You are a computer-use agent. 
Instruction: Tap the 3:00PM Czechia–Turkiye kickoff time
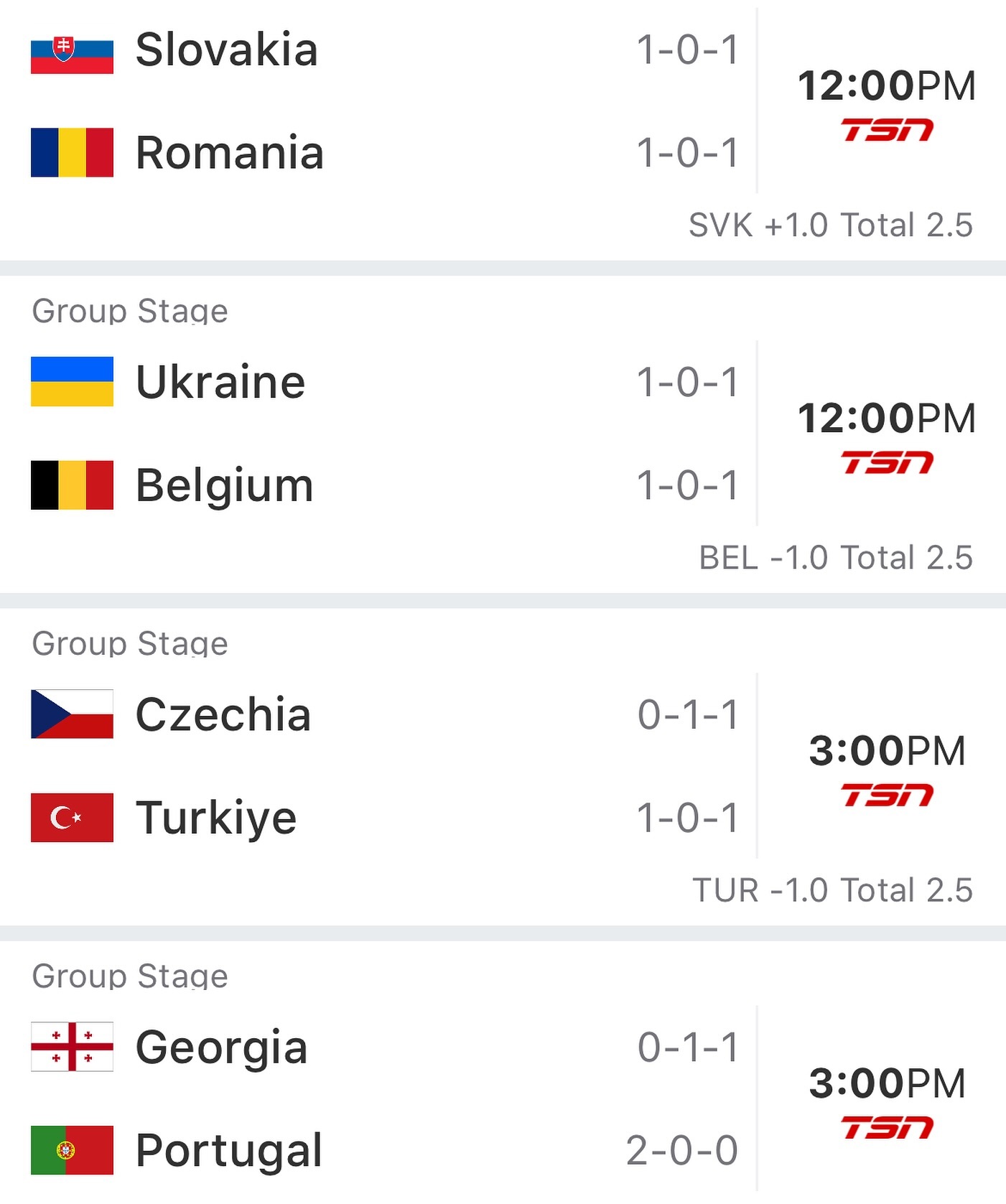coord(887,750)
